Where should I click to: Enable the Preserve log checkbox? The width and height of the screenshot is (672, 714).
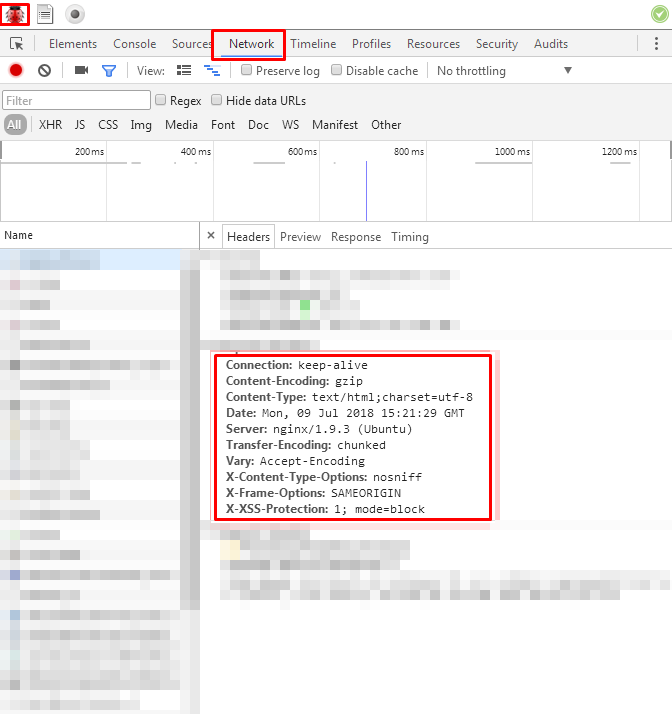[247, 71]
